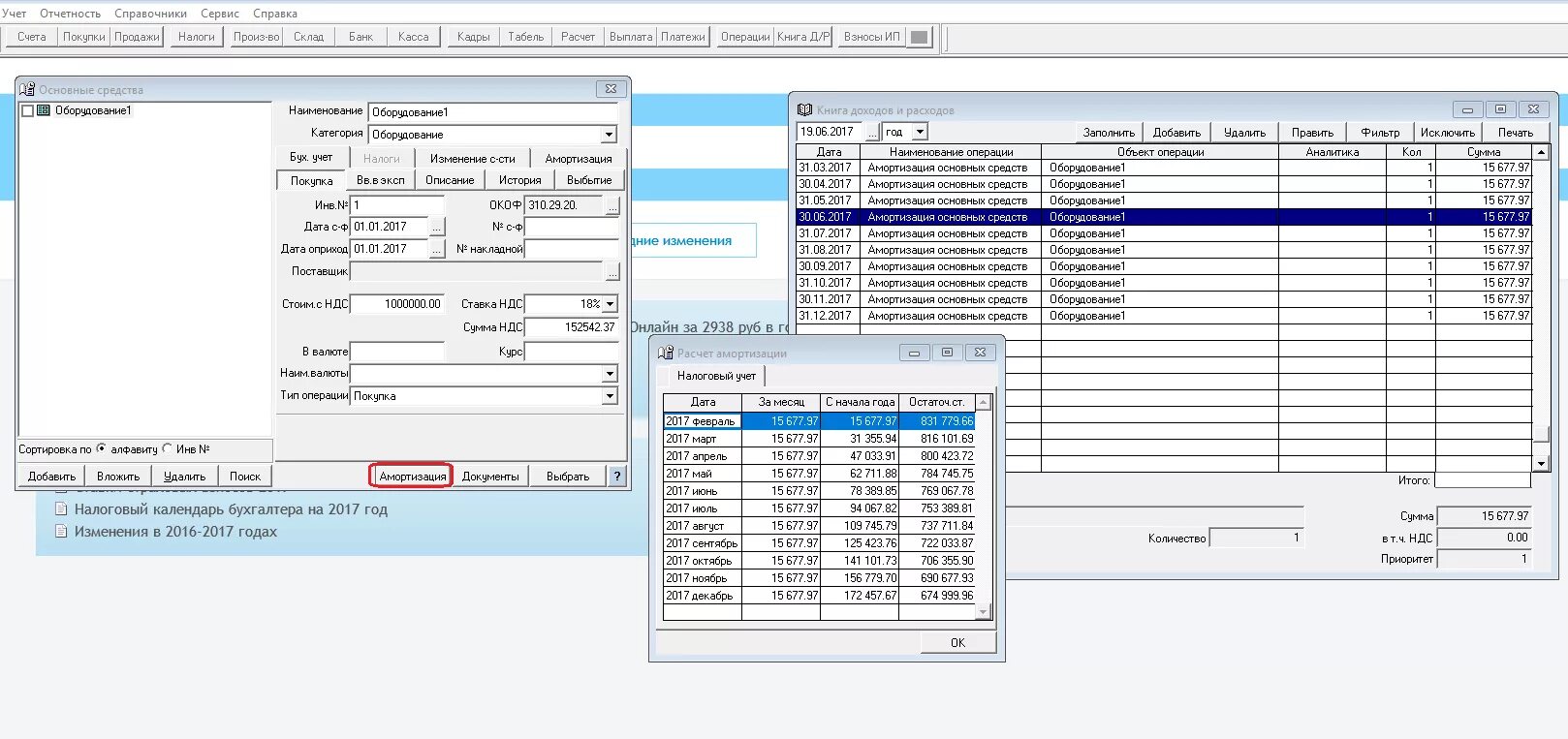Screen dimensions: 1568x739
Task: Open the Налоги toolbar section
Action: (197, 37)
